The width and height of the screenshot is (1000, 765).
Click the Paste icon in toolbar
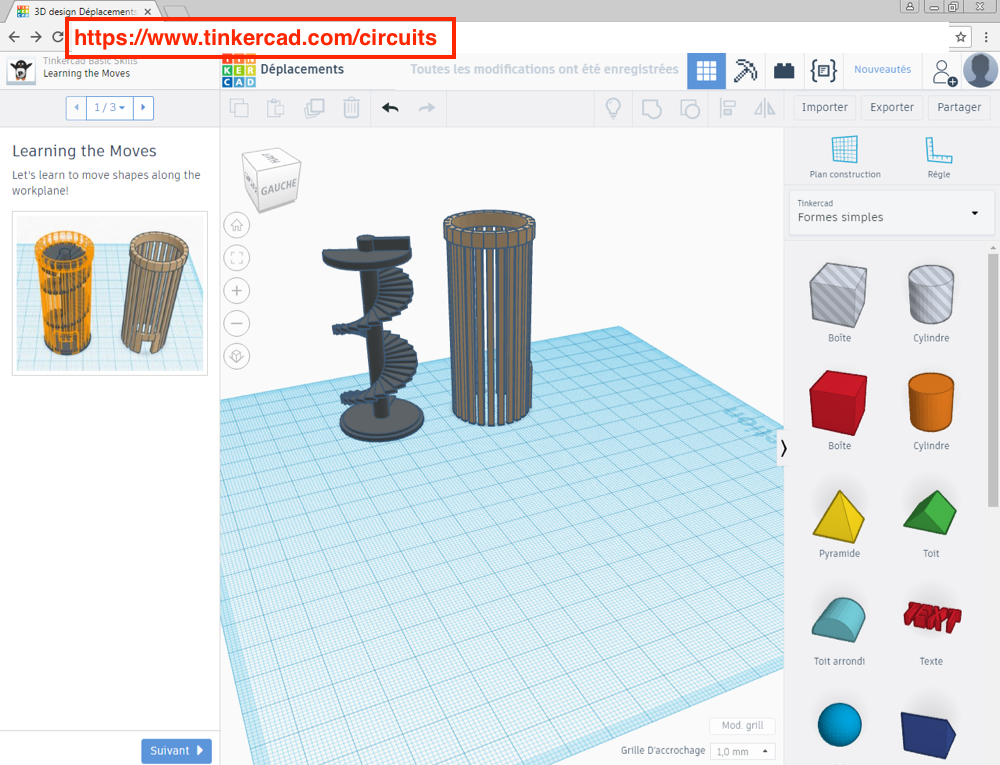[x=276, y=108]
